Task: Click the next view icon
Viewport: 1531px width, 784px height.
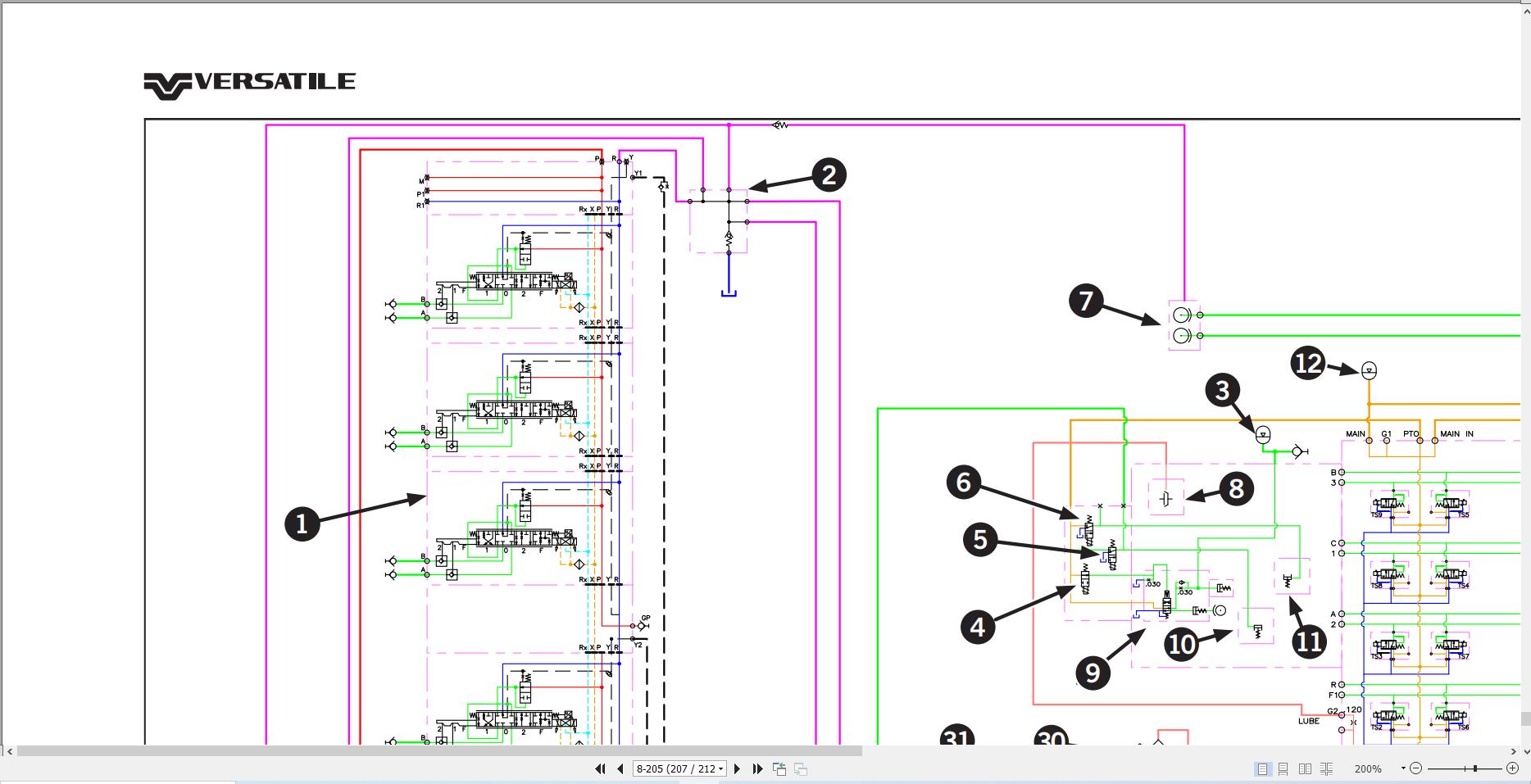Action: (801, 768)
